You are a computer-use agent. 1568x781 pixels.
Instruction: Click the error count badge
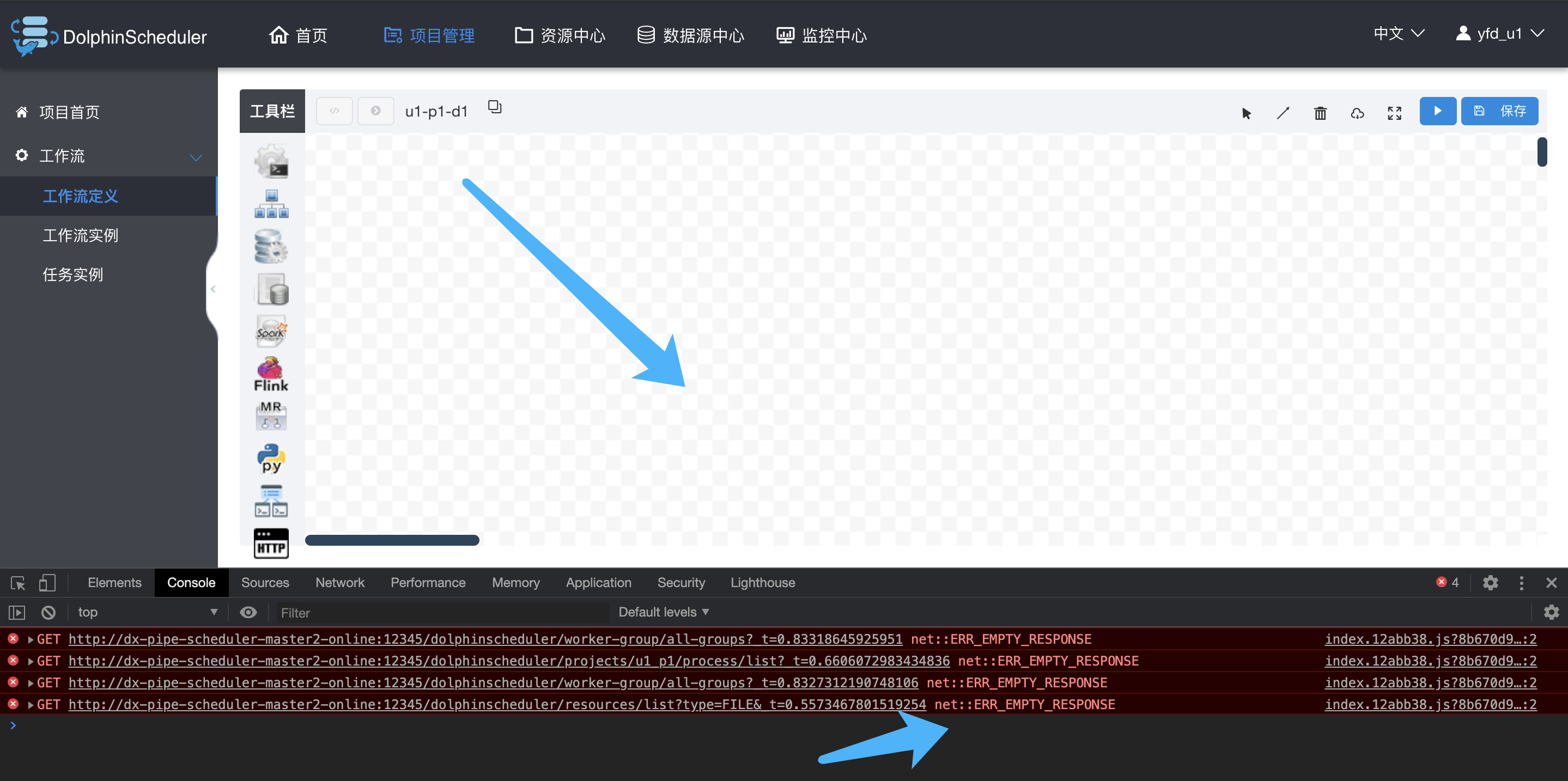pos(1448,583)
